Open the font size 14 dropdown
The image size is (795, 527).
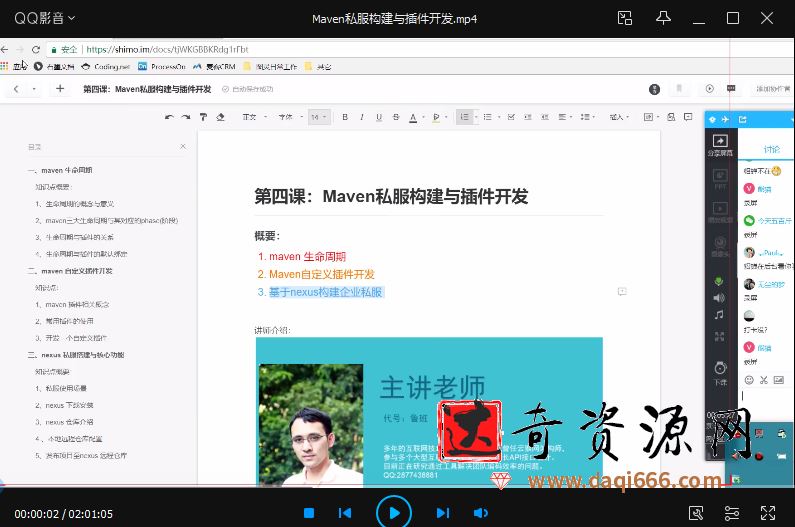319,117
